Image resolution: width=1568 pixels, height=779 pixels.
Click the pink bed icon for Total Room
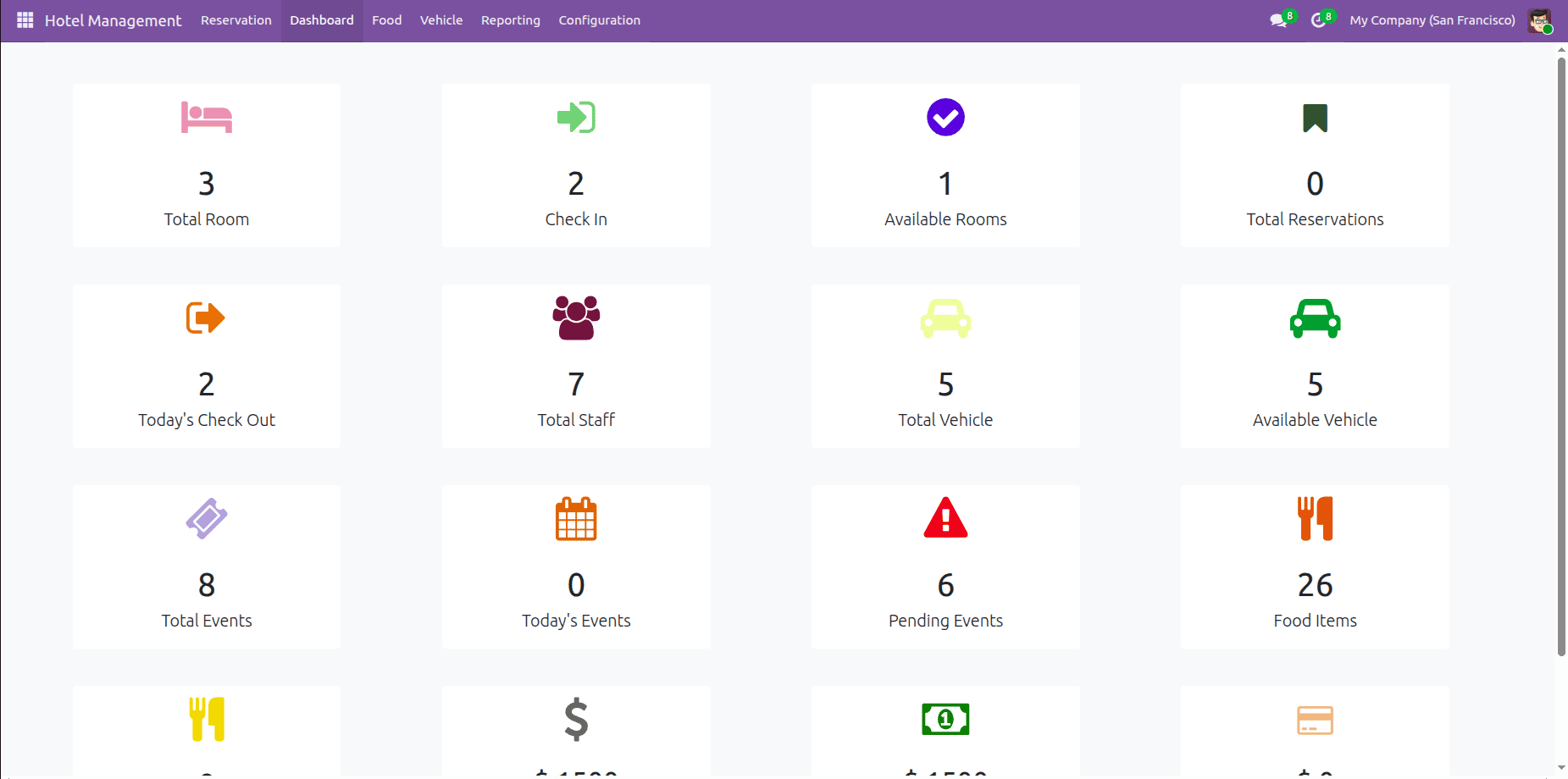tap(207, 118)
